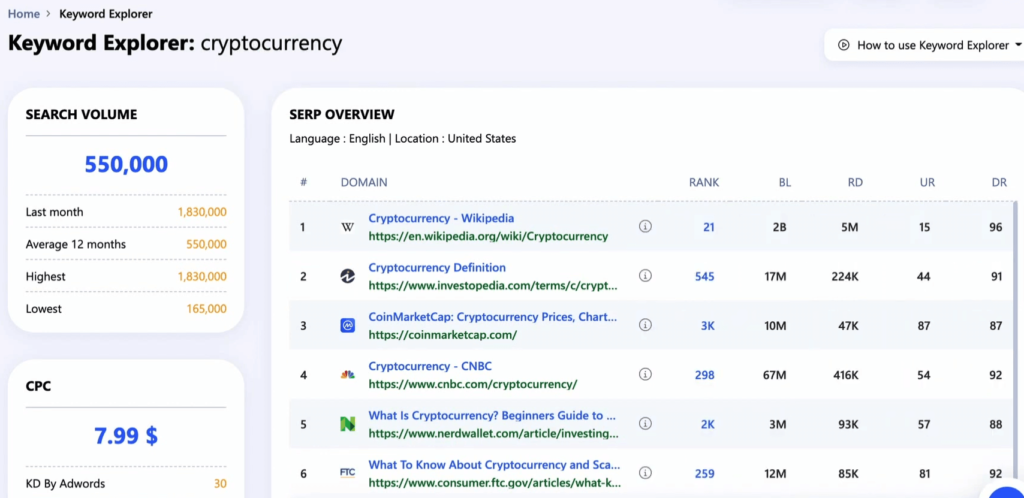Open the coinmarketcap.com URL link
Viewport: 1024px width, 498px height.
(442, 335)
